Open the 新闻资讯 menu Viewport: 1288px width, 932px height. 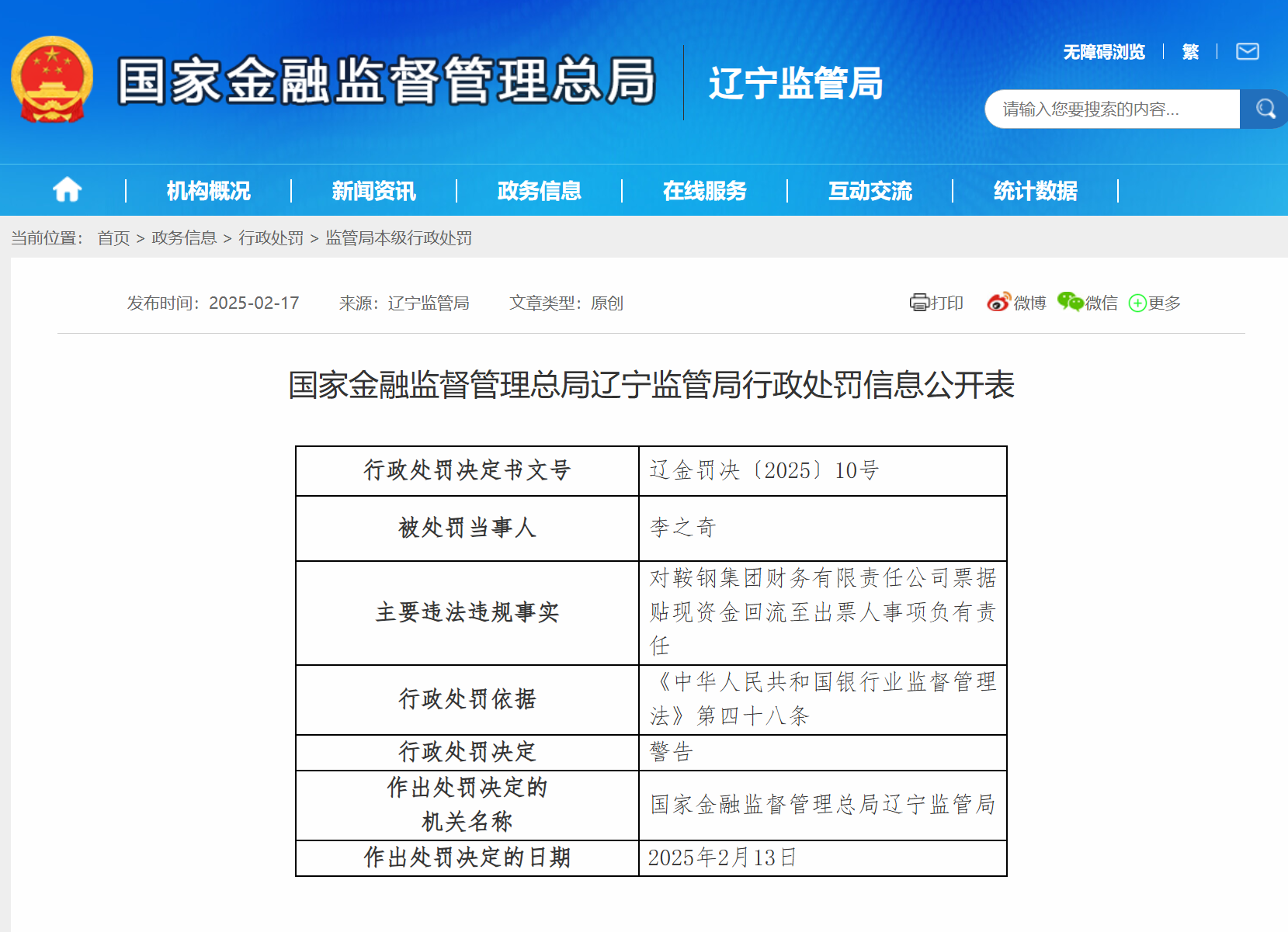(373, 191)
